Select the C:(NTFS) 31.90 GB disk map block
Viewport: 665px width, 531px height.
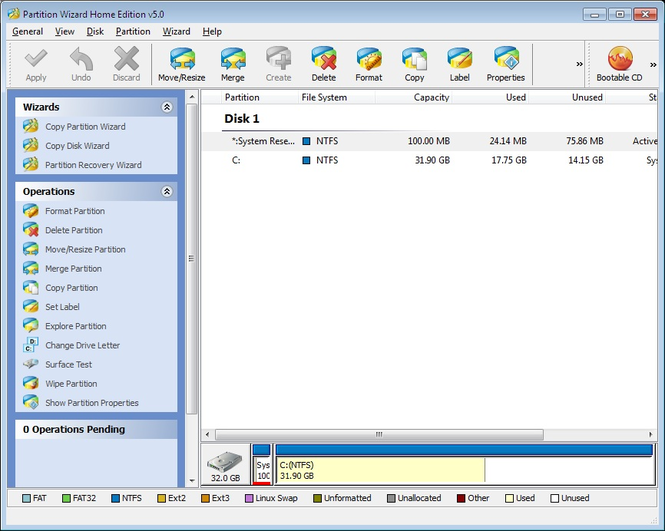464,464
